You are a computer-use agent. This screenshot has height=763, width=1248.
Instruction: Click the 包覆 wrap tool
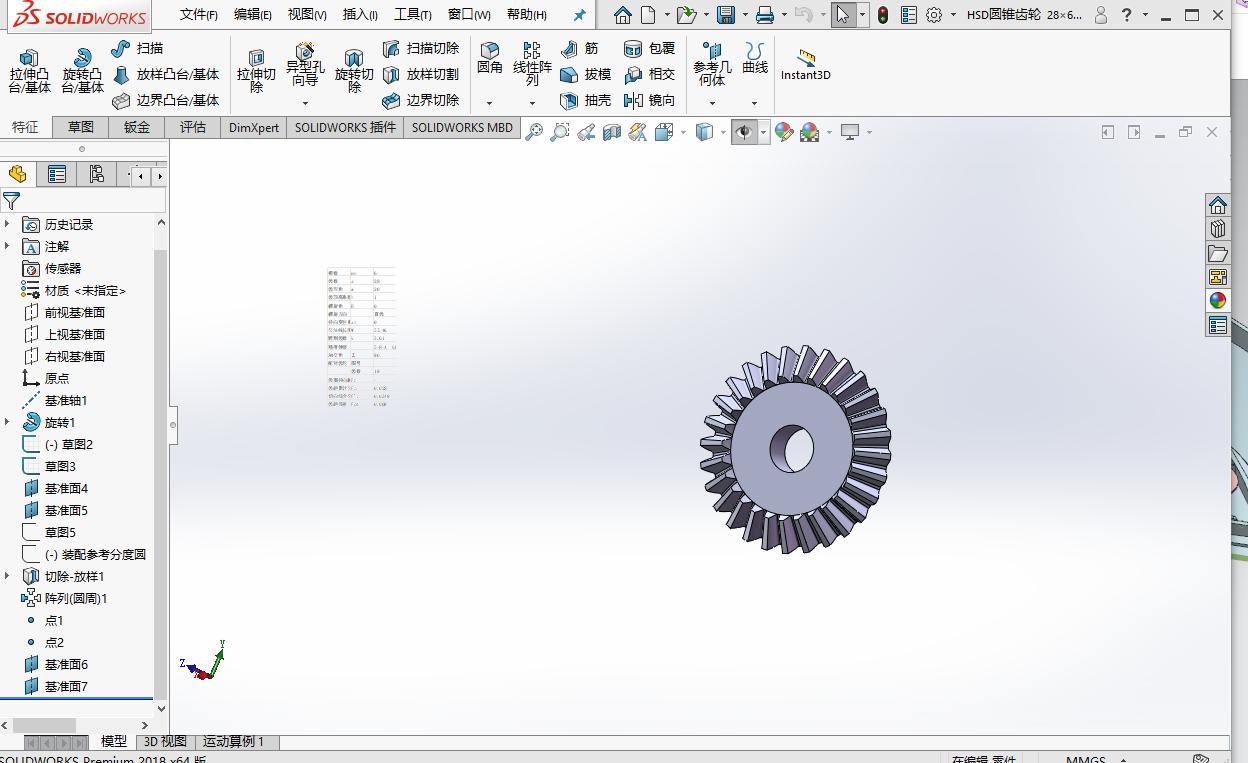click(649, 48)
